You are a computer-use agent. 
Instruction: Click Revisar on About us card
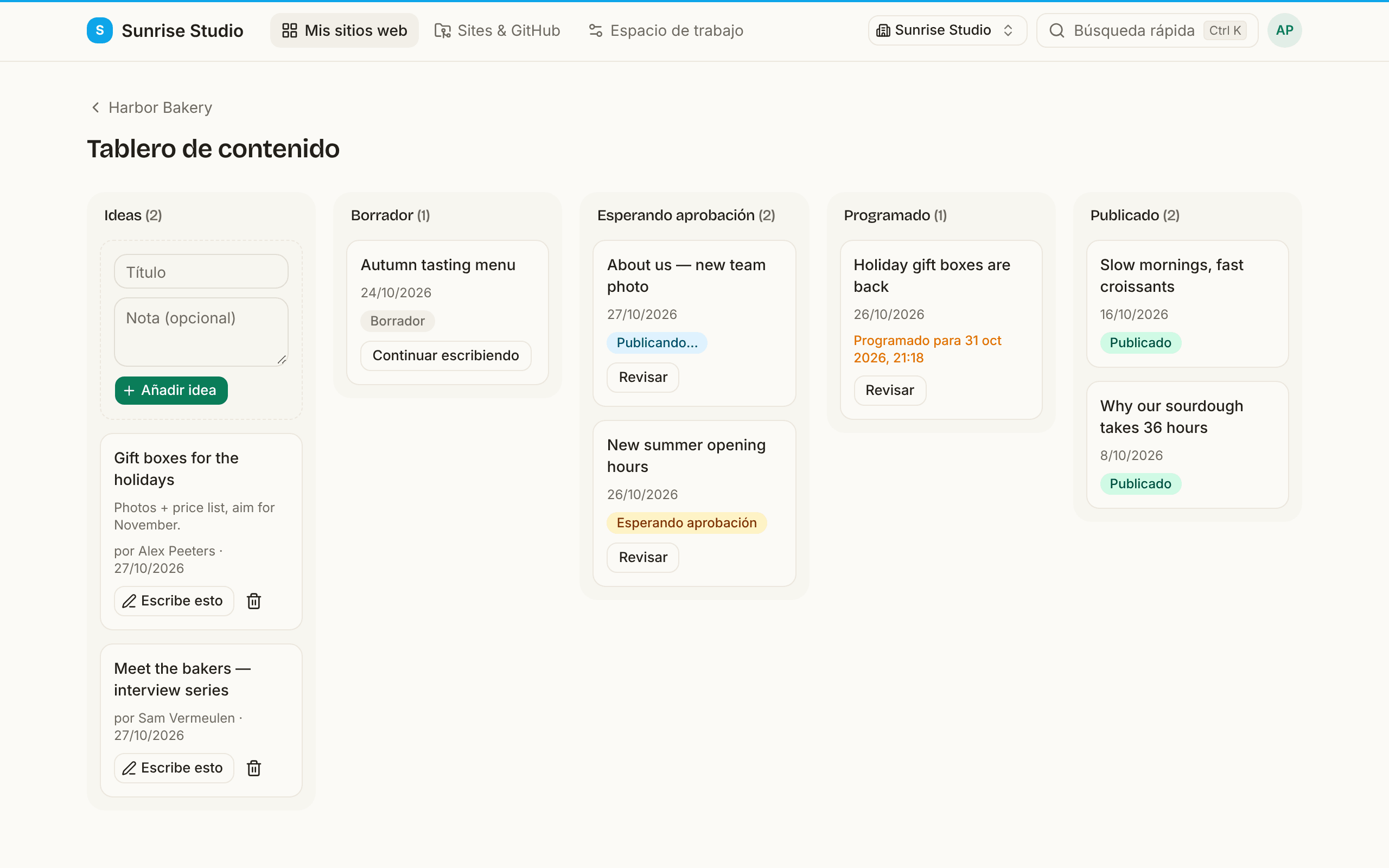pos(643,377)
